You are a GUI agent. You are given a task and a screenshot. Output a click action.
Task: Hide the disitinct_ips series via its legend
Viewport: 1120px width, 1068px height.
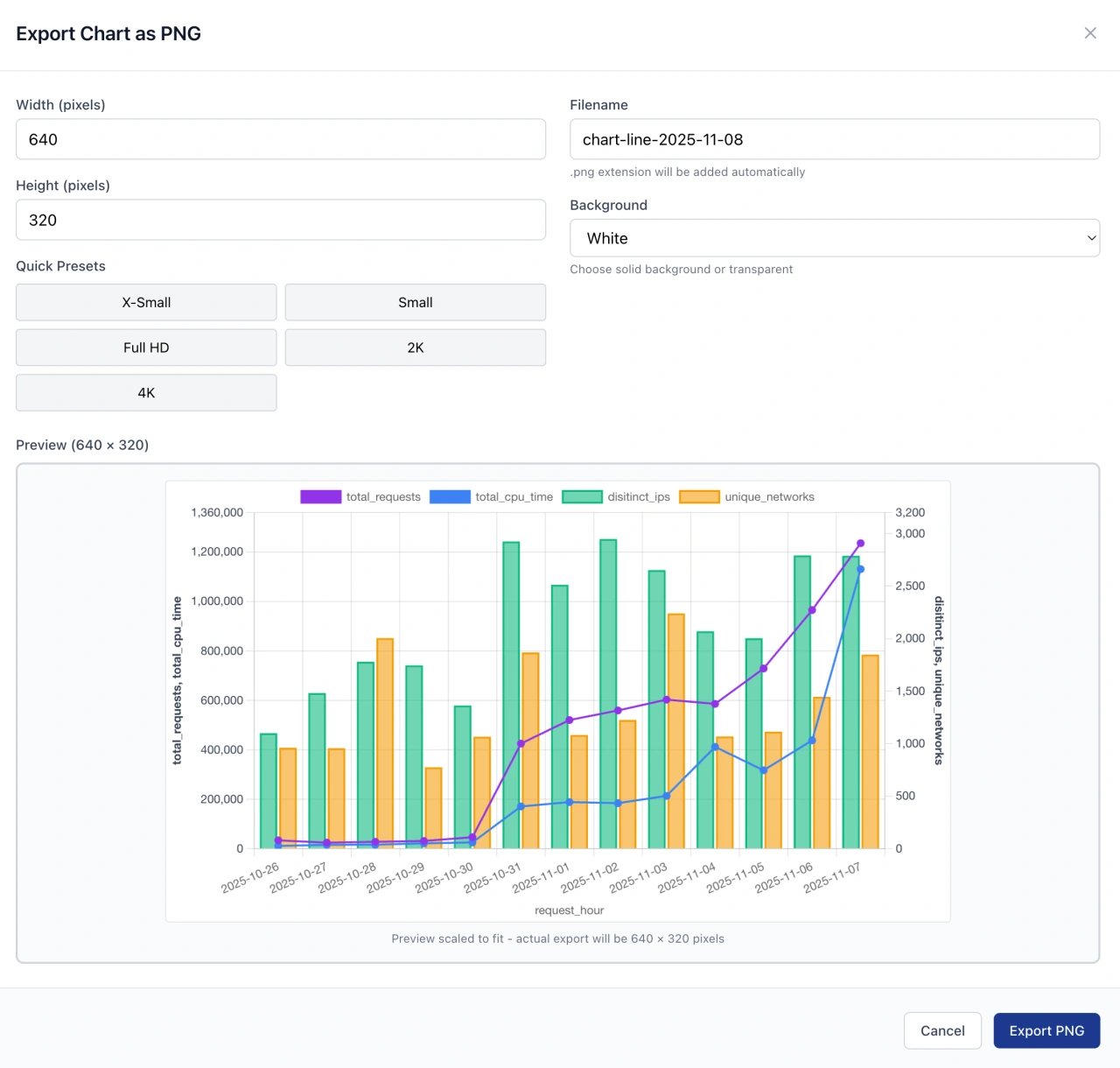tap(639, 496)
